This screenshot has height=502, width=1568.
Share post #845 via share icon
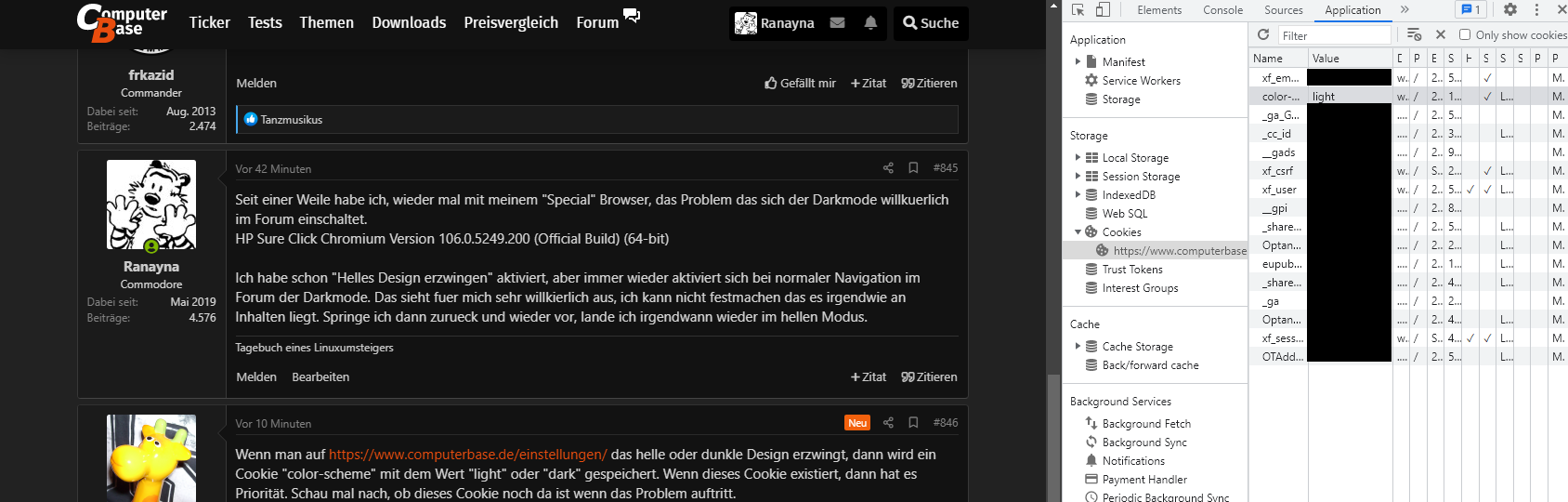coord(888,168)
